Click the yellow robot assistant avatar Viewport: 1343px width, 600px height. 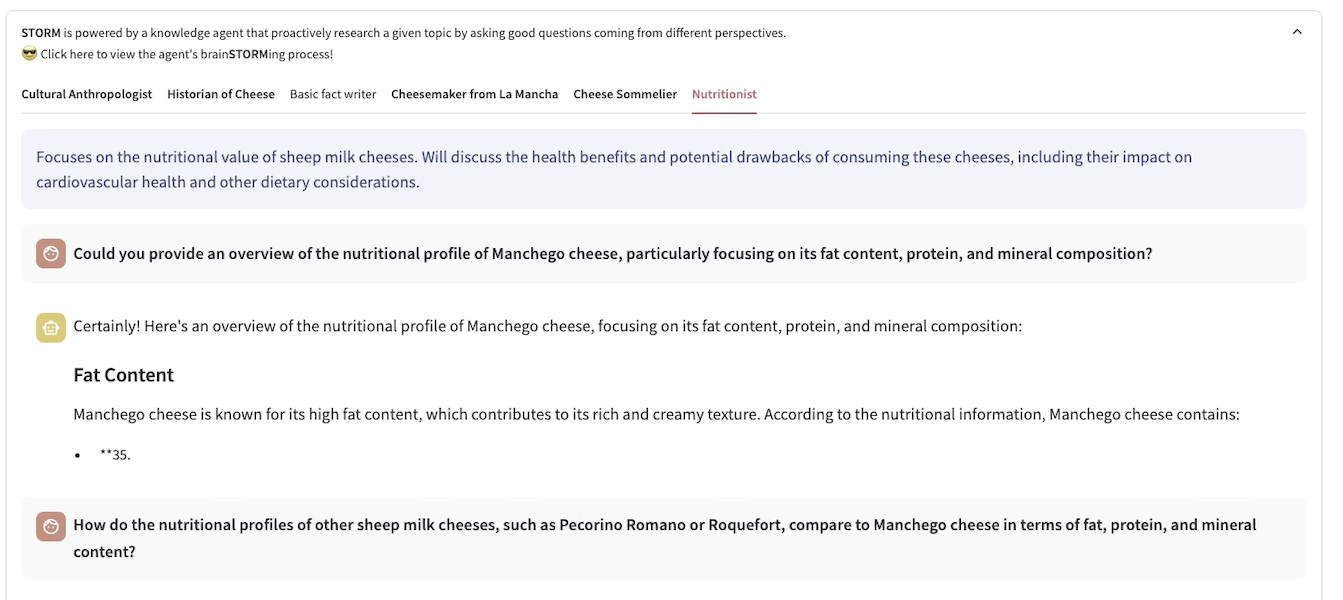click(x=51, y=327)
